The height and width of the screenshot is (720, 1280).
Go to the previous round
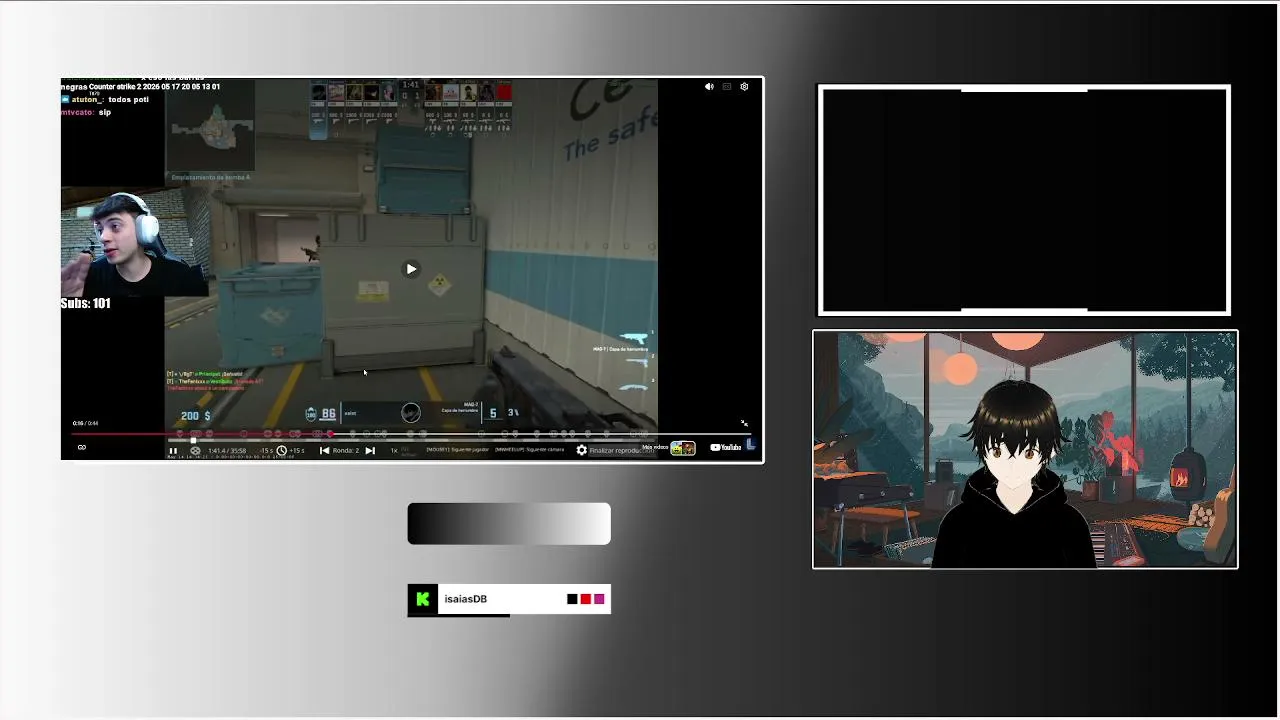[x=324, y=451]
